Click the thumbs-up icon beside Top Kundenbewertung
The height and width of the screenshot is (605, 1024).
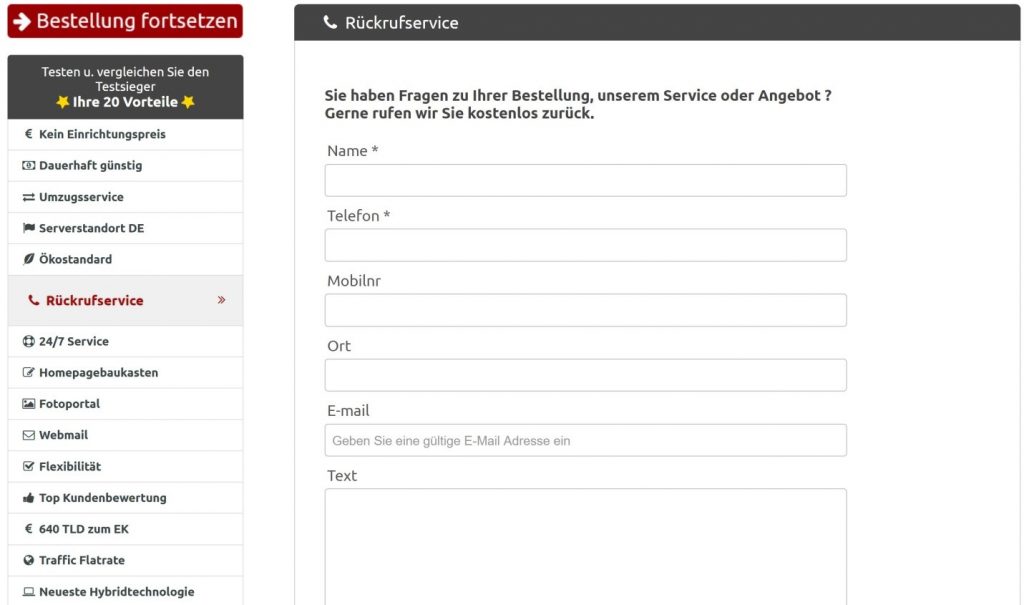tap(28, 498)
